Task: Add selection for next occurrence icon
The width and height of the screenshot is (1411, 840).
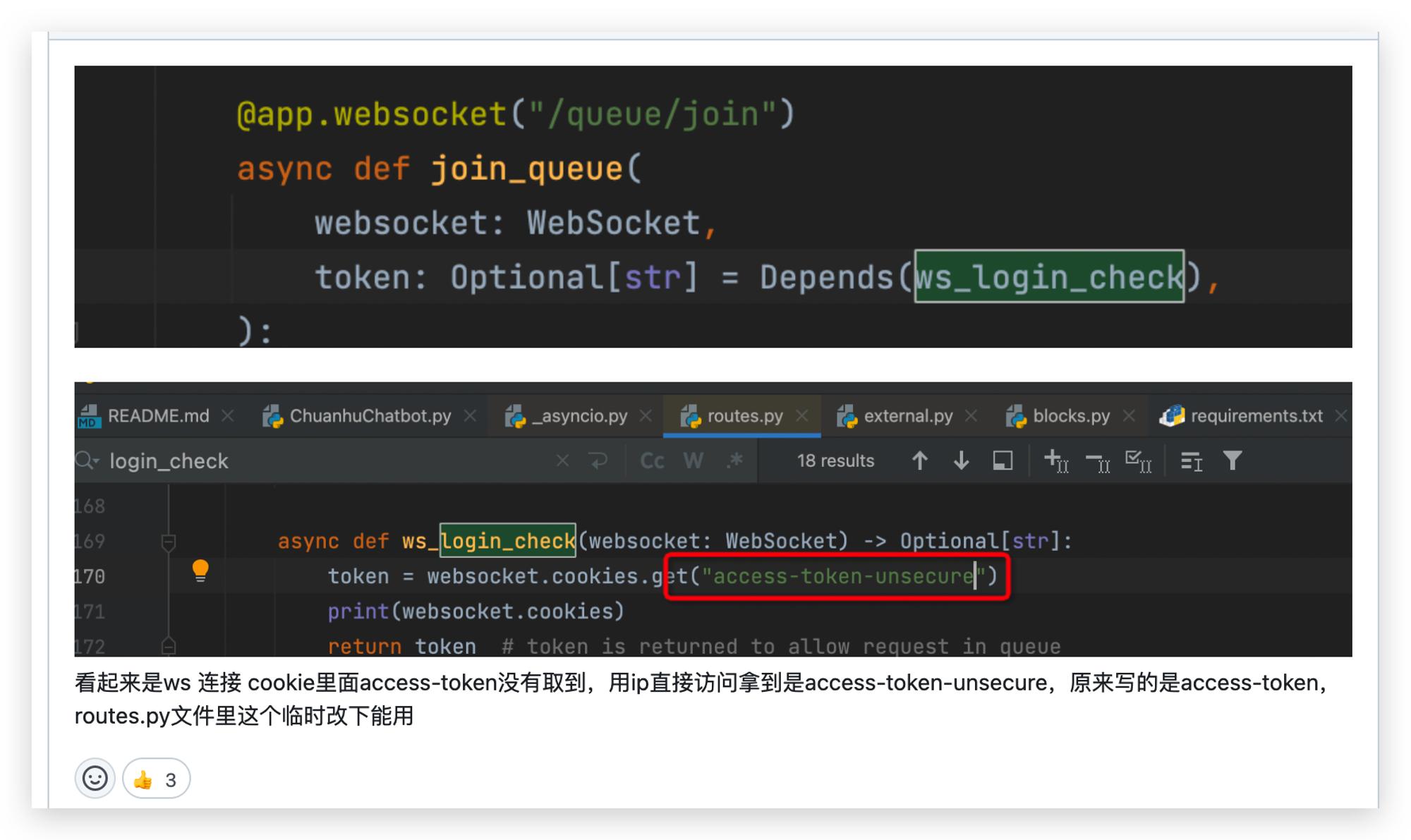Action: click(x=1056, y=461)
